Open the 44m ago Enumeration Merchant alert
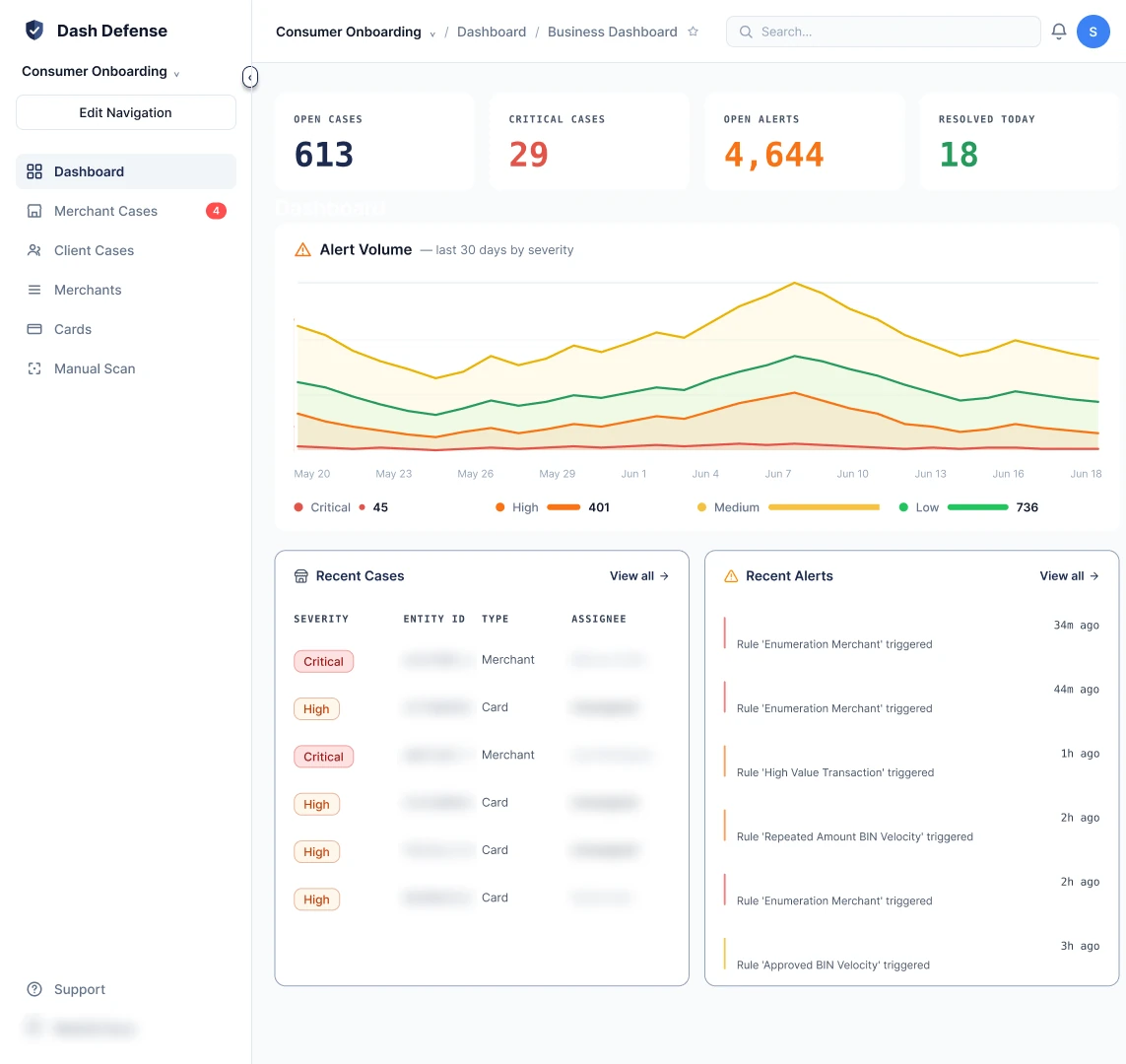The height and width of the screenshot is (1064, 1126). tap(911, 698)
